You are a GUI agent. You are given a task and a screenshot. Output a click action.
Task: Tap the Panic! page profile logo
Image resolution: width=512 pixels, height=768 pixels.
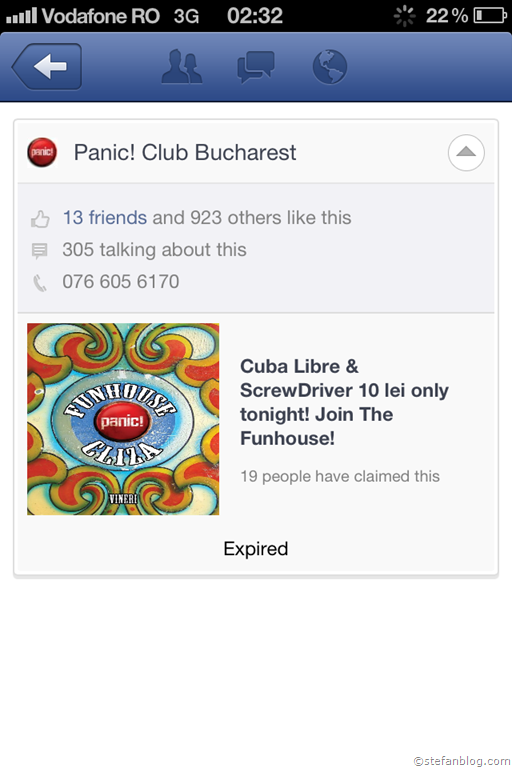coord(42,152)
